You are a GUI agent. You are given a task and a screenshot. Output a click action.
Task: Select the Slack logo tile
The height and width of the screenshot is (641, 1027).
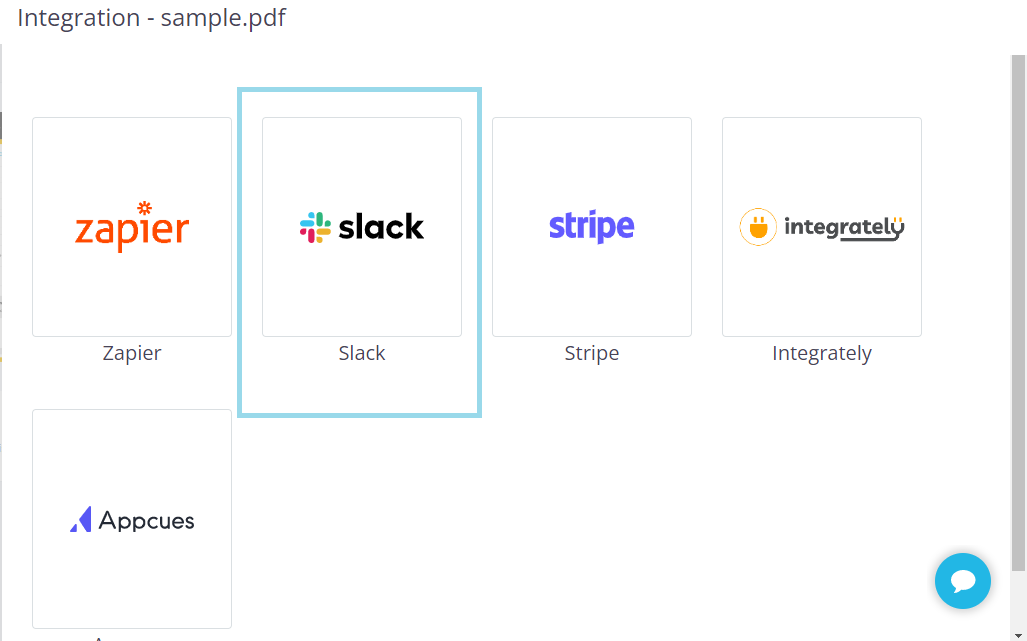362,227
